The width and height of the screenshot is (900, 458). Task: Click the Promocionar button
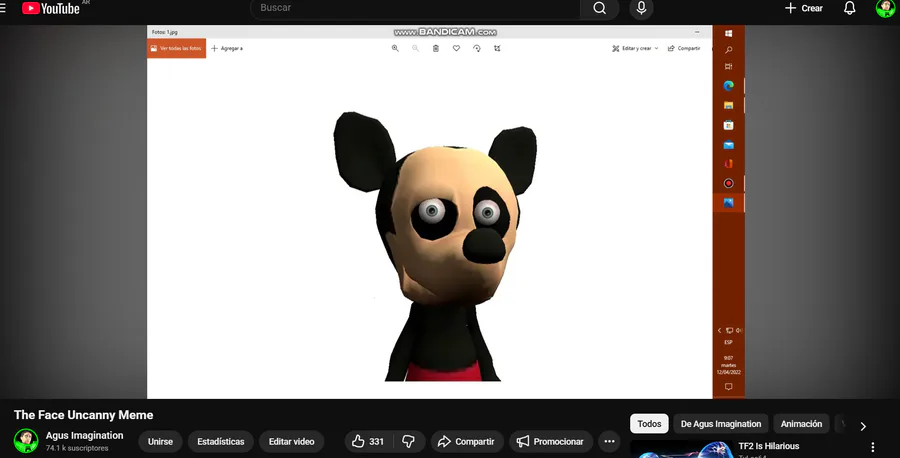[550, 441]
